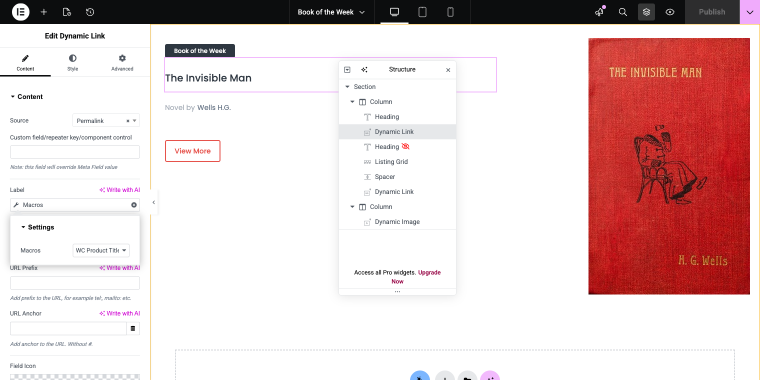Click the View More button
Image resolution: width=760 pixels, height=380 pixels.
(x=192, y=151)
